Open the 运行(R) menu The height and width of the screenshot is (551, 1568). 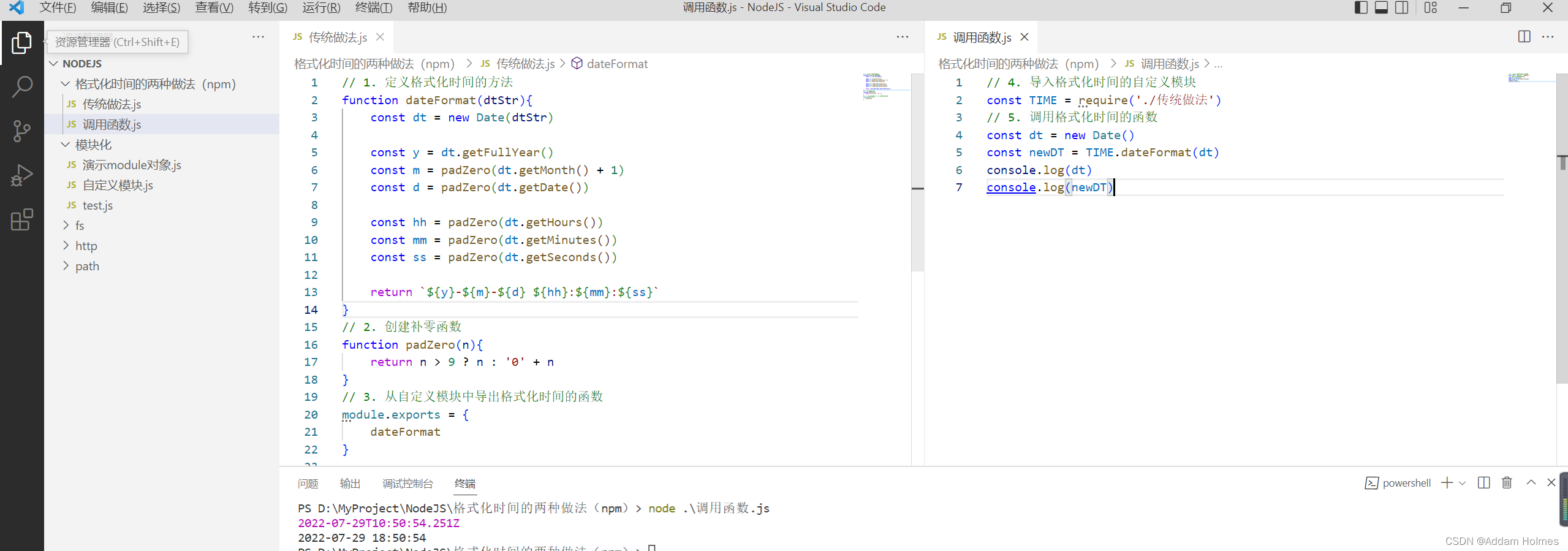pos(321,7)
